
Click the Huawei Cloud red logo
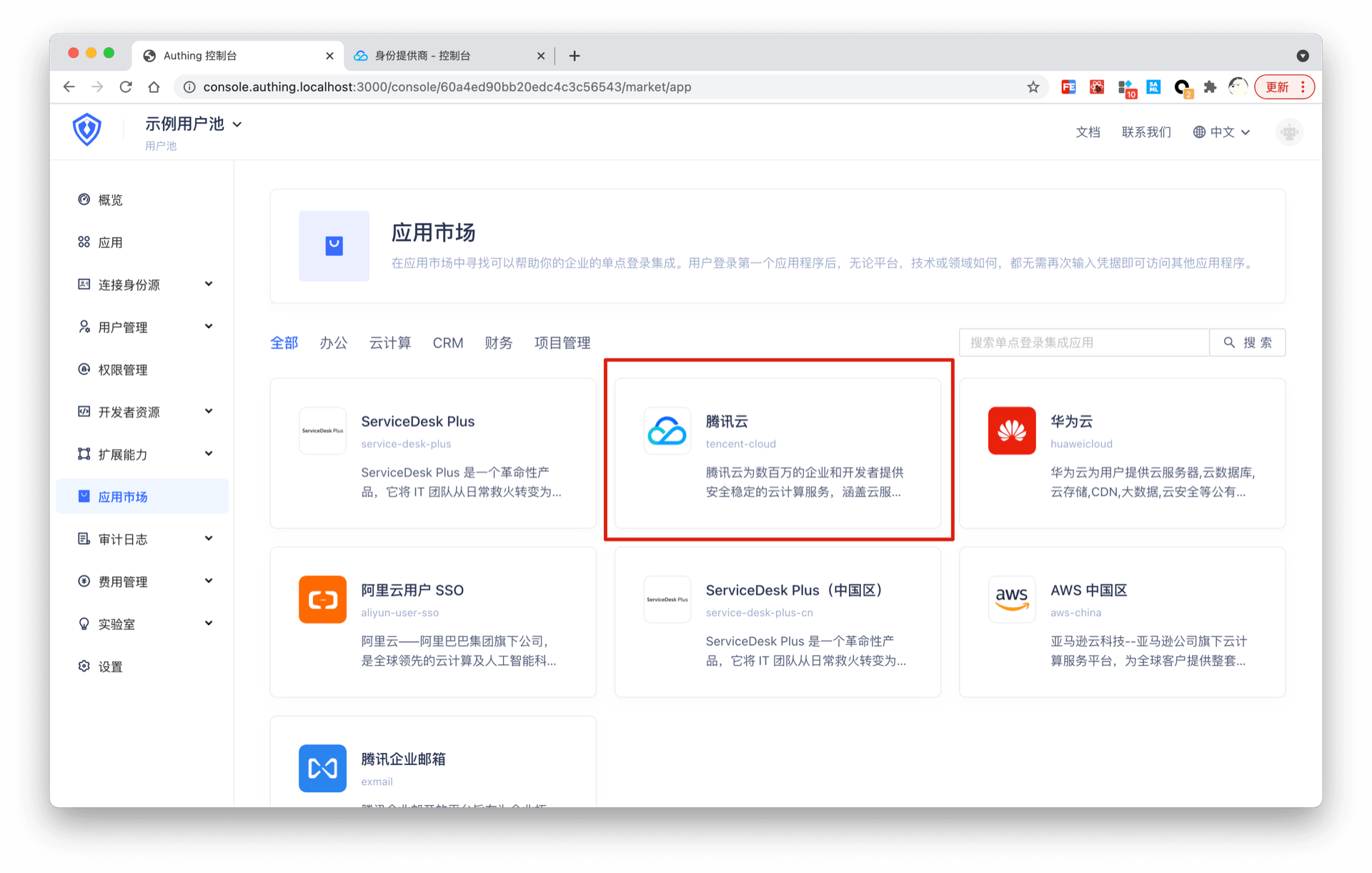[1011, 431]
